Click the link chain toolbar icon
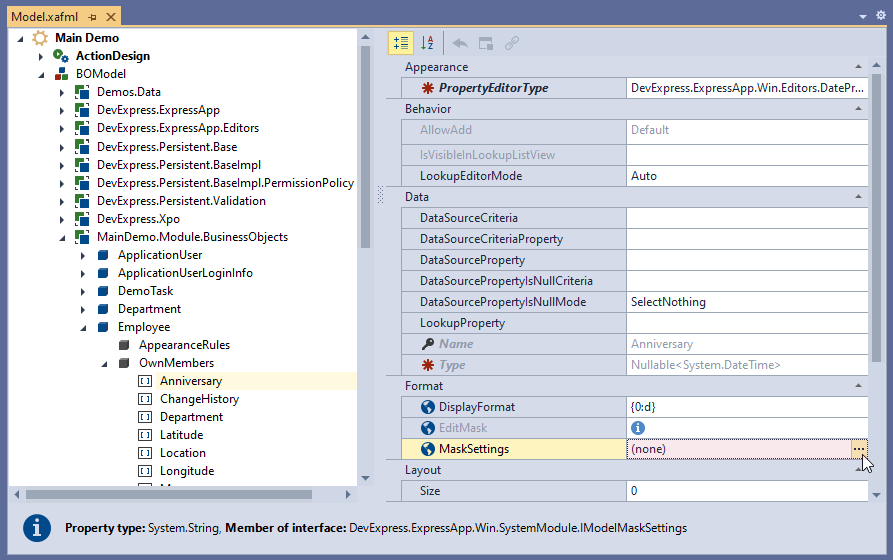 [512, 43]
